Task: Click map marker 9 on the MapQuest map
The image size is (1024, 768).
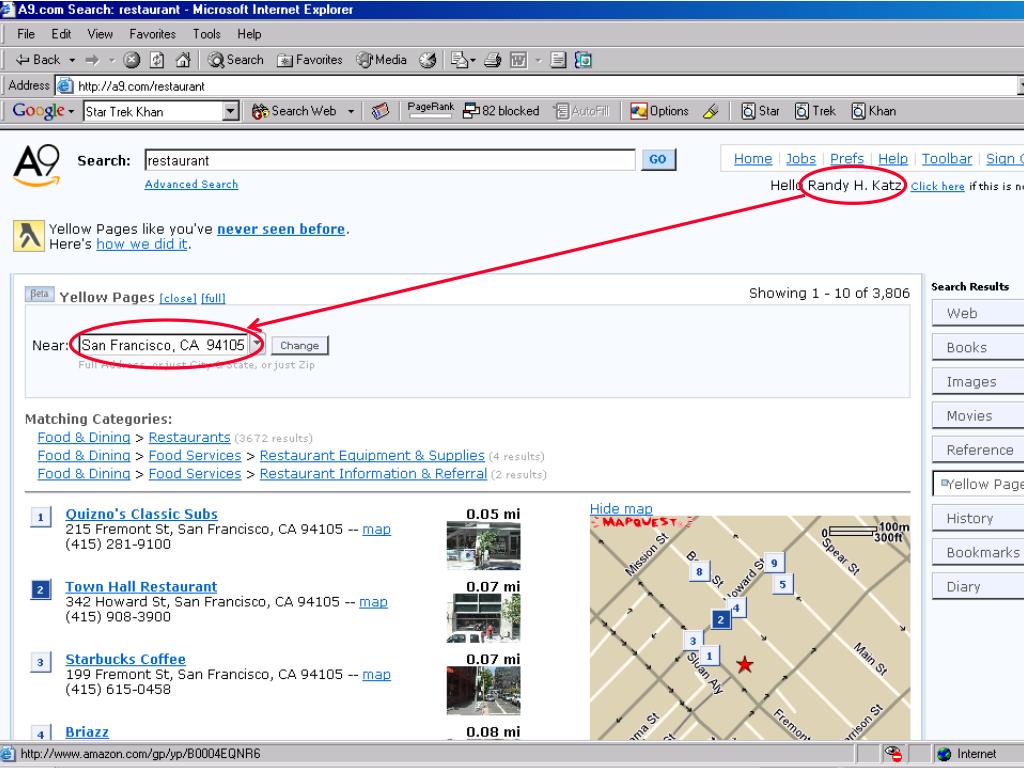Action: [775, 563]
